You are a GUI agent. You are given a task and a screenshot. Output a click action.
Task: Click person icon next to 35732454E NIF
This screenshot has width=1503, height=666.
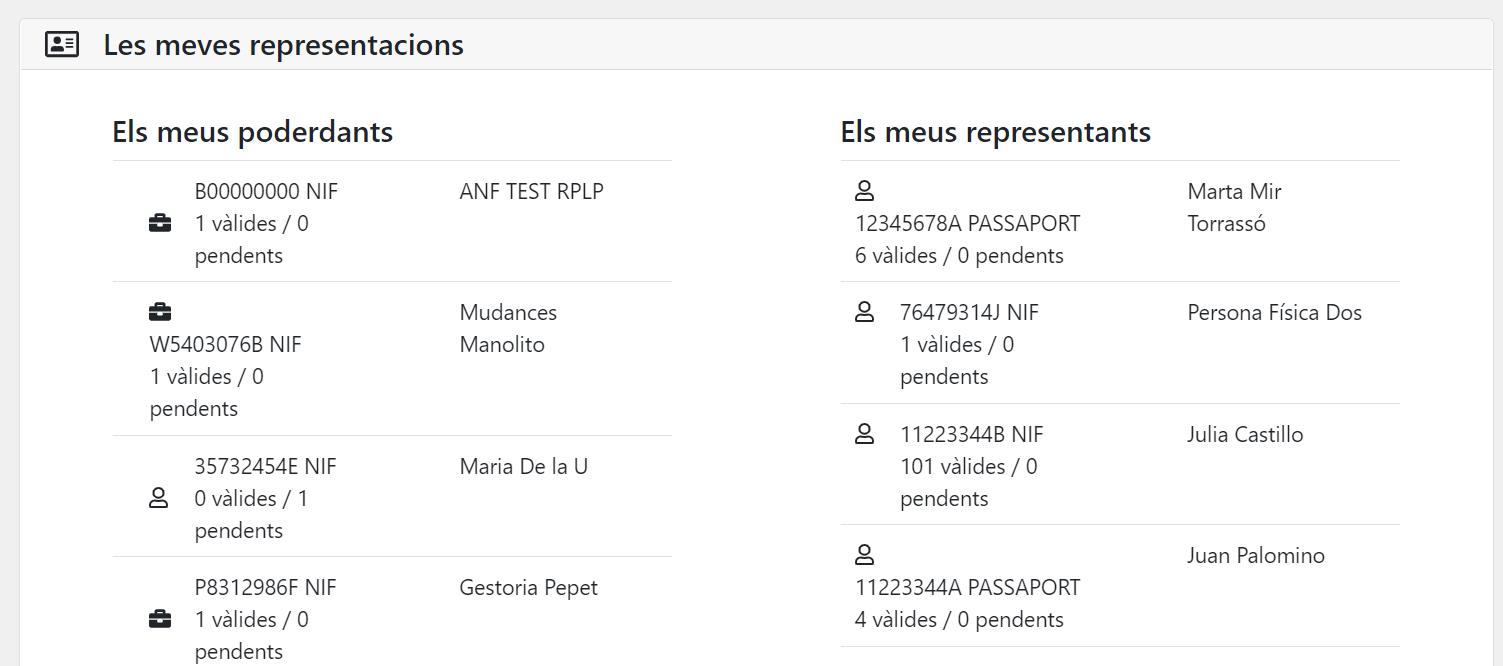tap(158, 498)
